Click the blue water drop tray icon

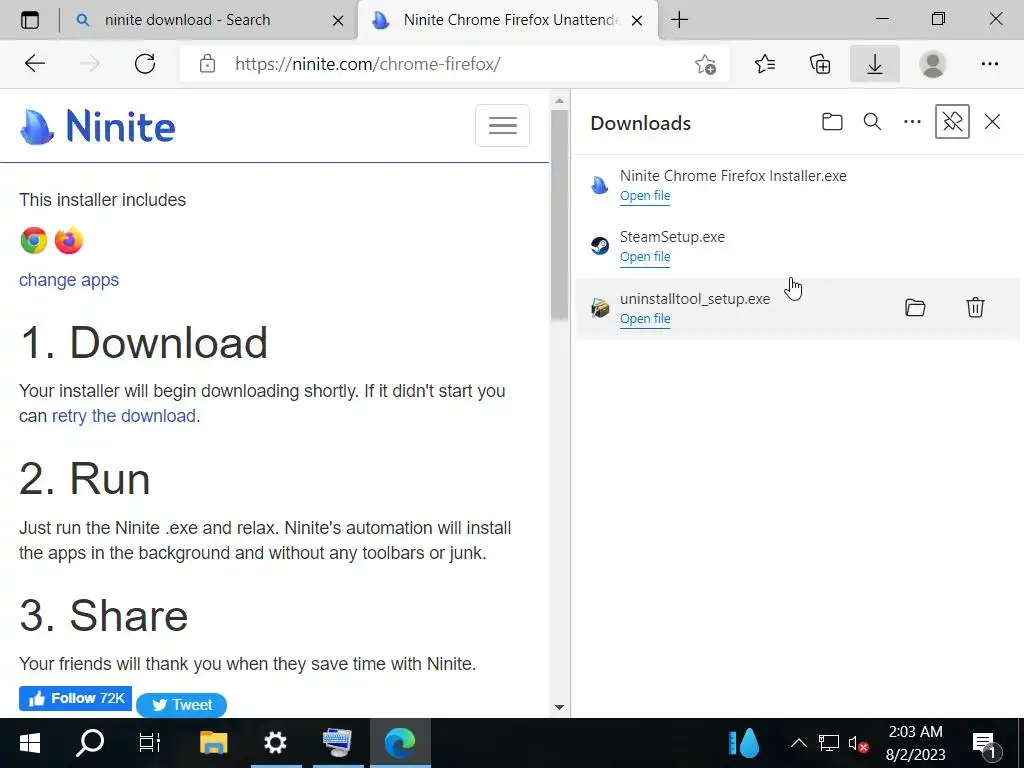pos(744,743)
